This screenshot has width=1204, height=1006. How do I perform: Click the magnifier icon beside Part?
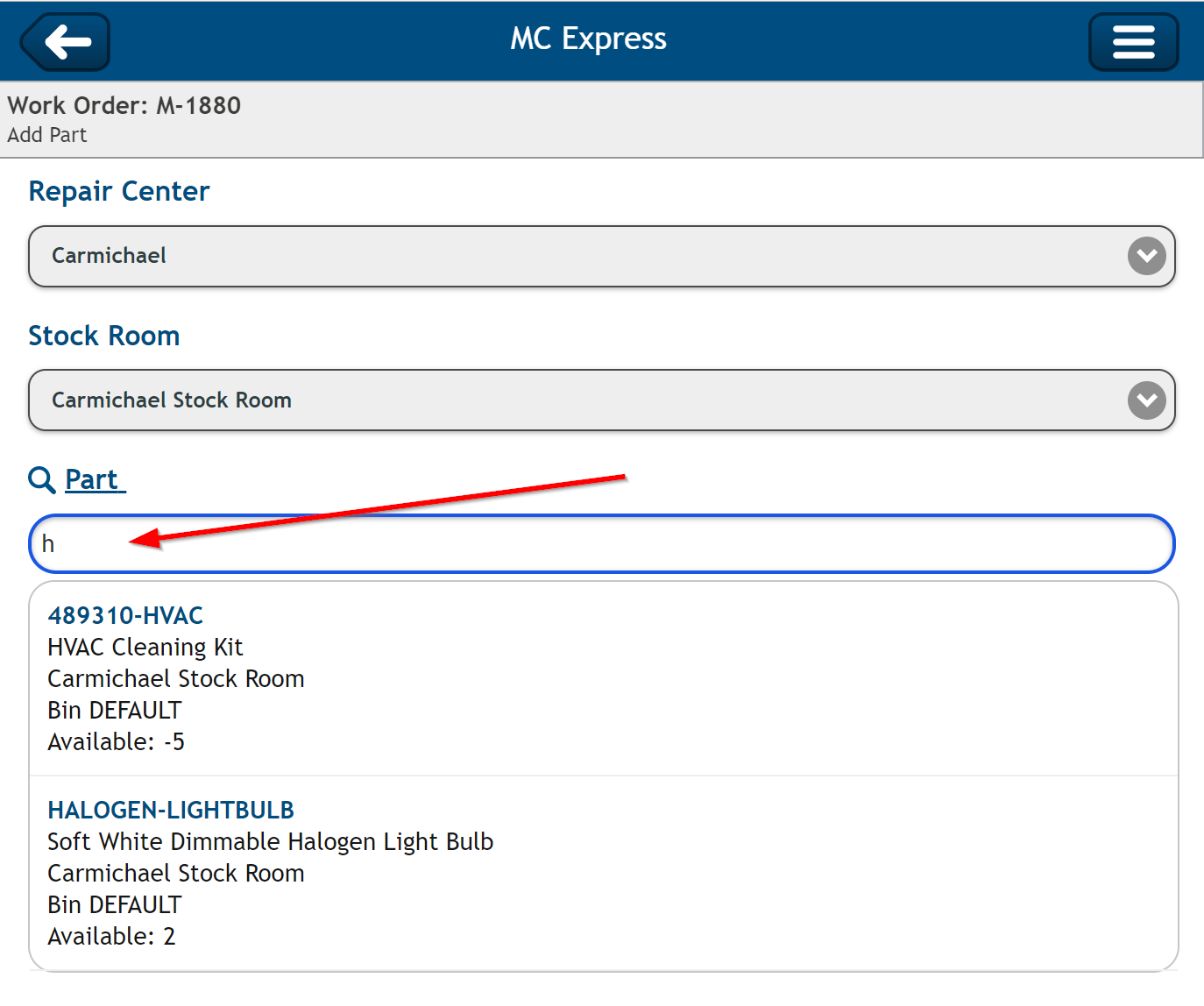coord(41,479)
